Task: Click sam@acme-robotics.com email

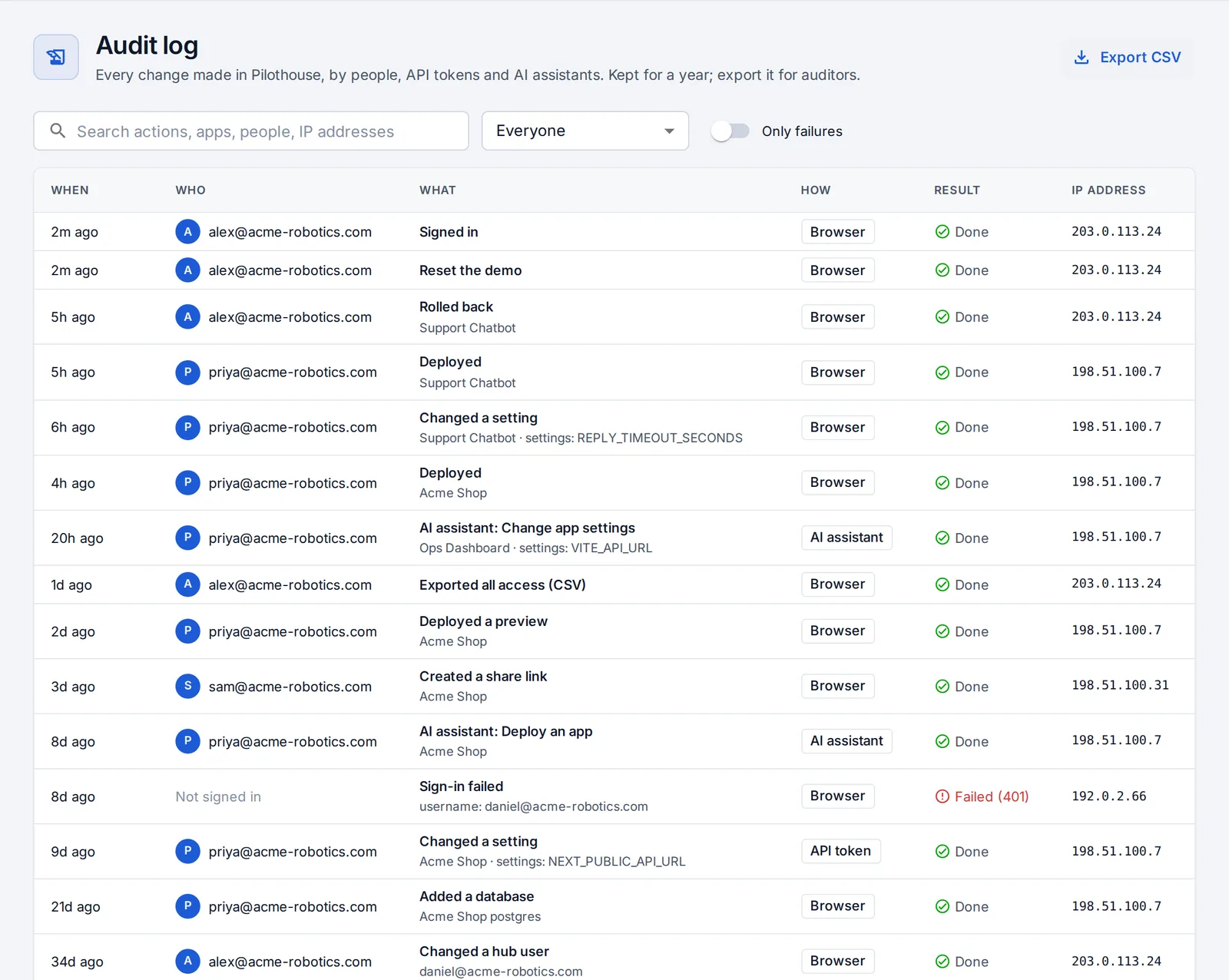Action: pyautogui.click(x=290, y=687)
